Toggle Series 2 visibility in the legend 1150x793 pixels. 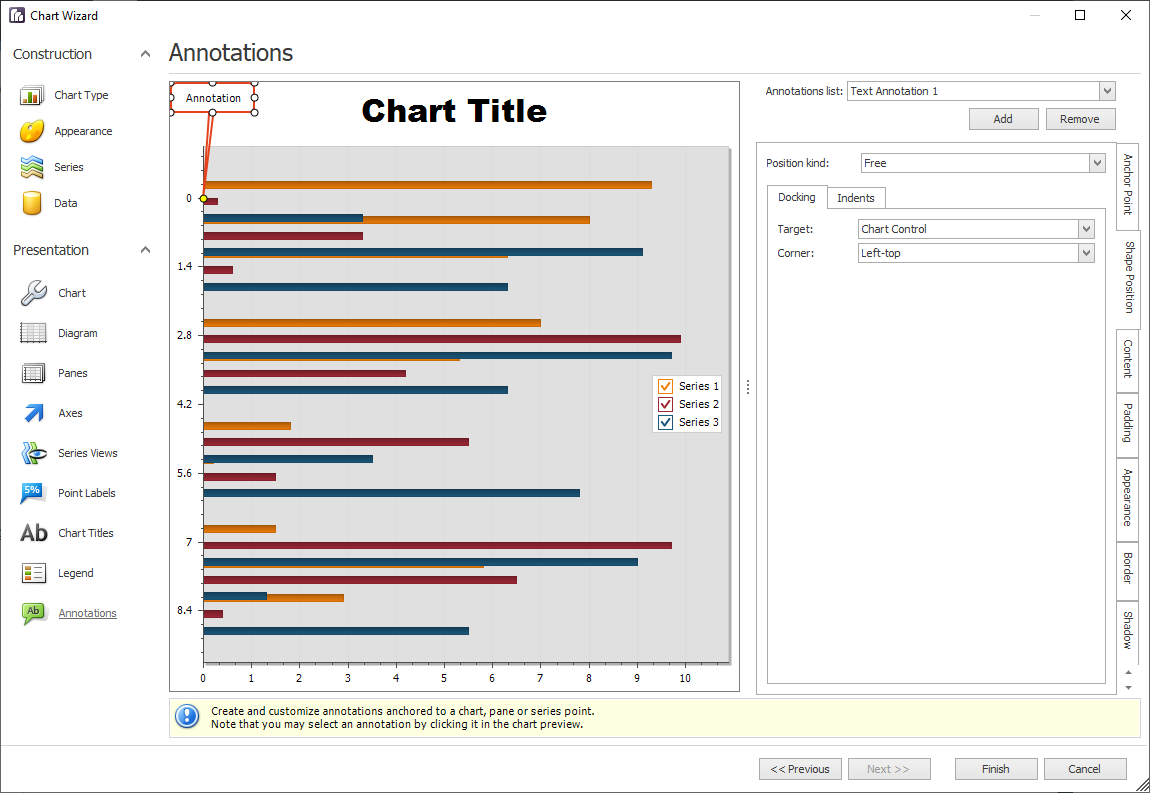[665, 403]
